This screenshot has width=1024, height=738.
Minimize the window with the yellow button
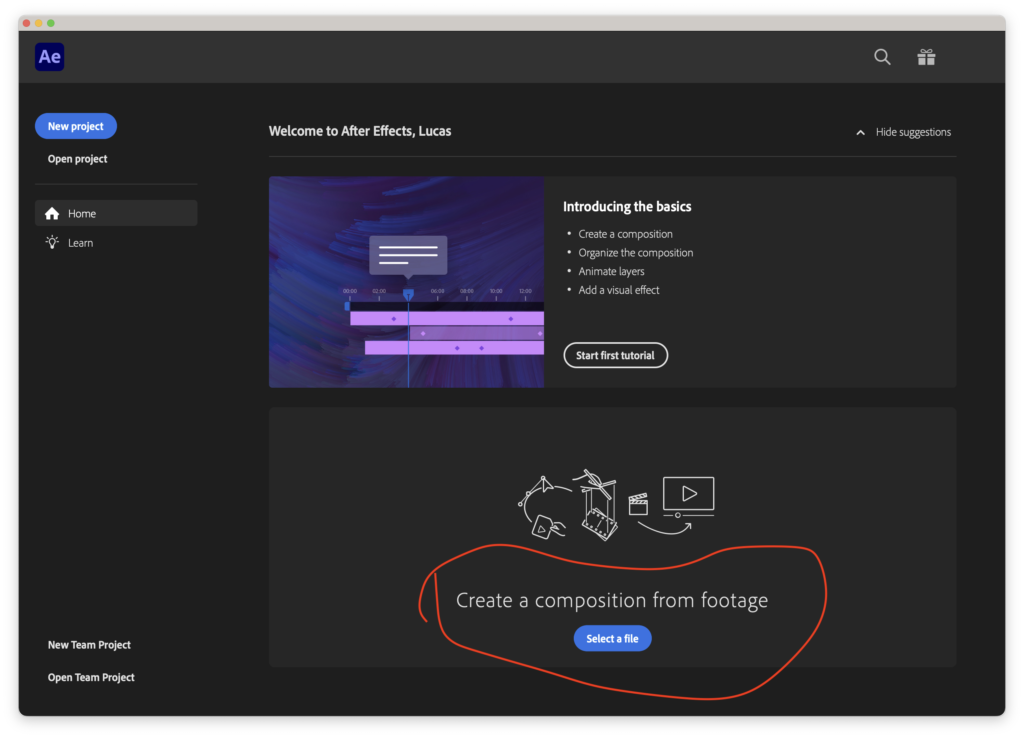(39, 23)
